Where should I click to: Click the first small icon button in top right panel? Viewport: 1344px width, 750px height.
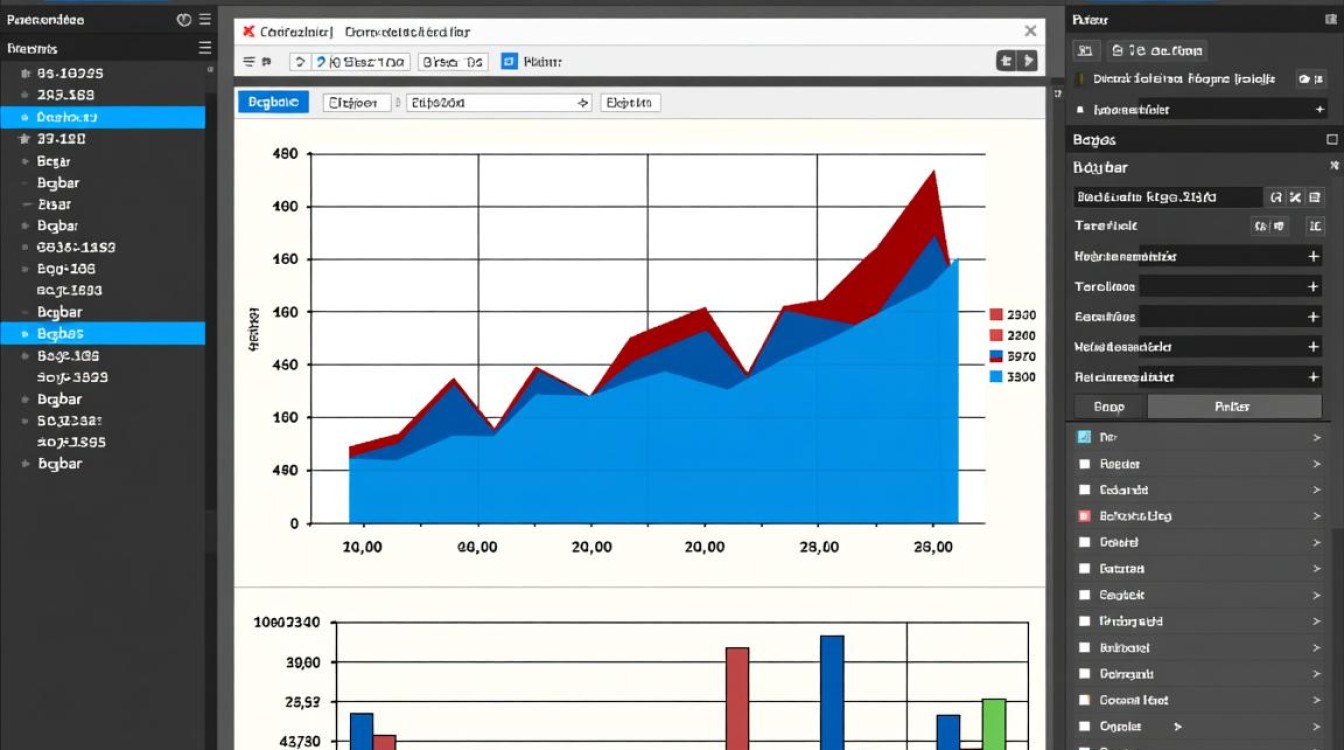pos(1086,50)
